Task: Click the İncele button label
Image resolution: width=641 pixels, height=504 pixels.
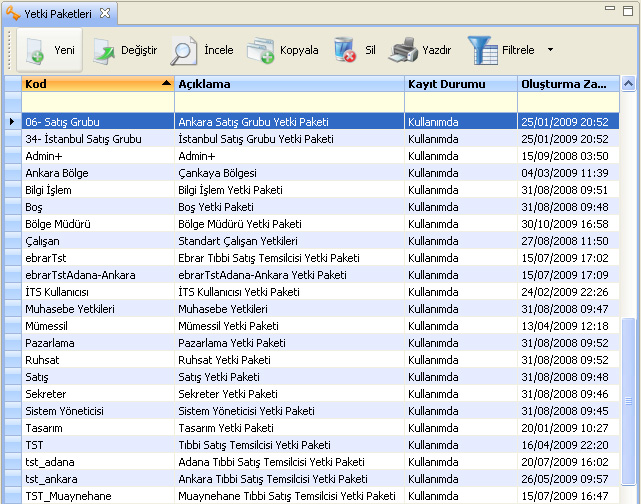Action: (219, 50)
